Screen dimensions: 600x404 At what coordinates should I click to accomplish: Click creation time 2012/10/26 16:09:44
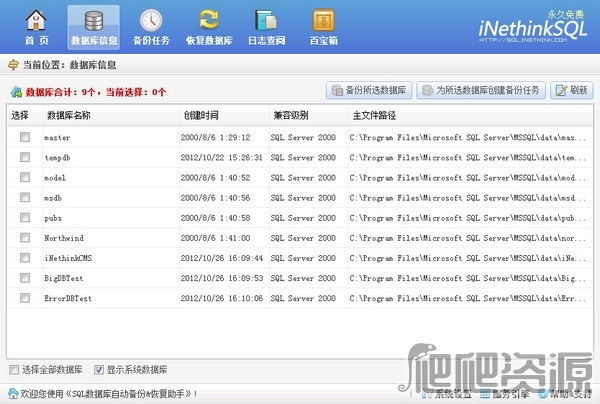click(222, 258)
